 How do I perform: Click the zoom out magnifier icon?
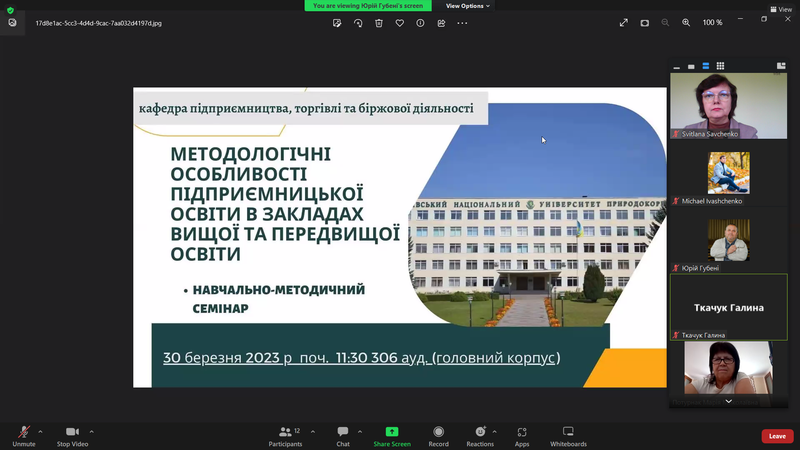[665, 22]
